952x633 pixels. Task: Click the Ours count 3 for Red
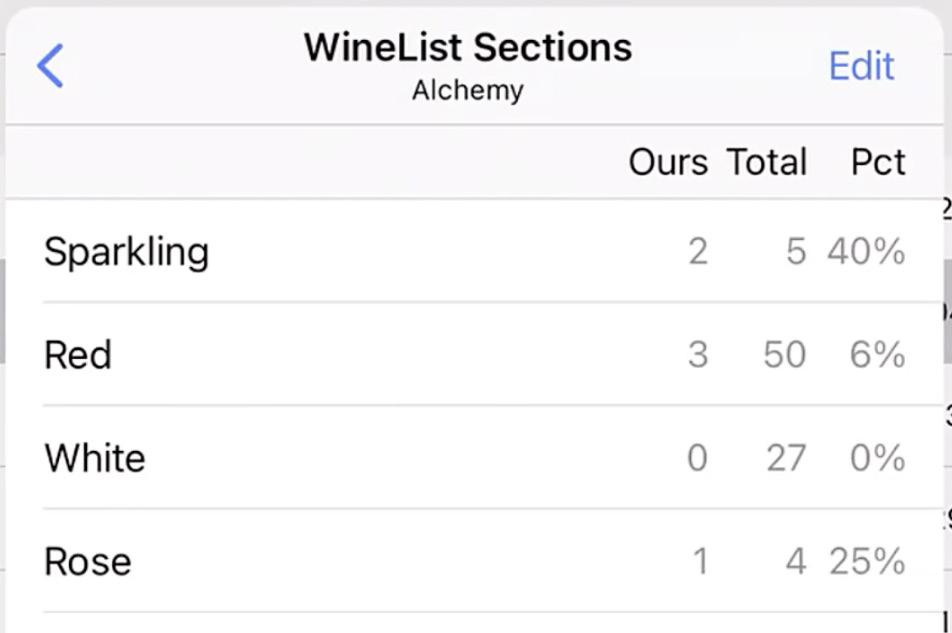[698, 355]
